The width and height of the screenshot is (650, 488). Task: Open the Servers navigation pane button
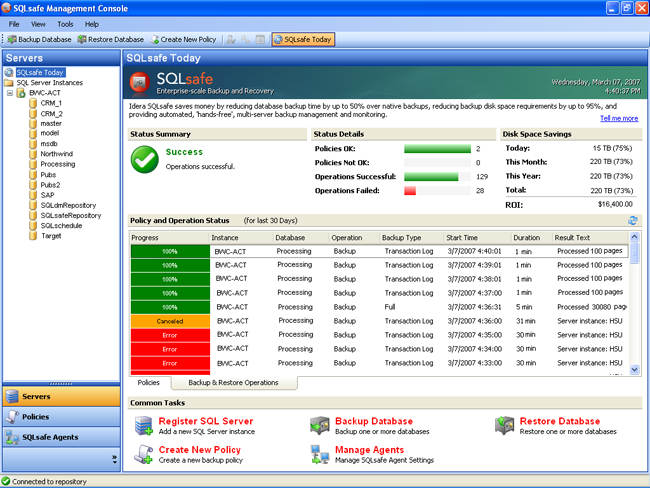(x=61, y=396)
